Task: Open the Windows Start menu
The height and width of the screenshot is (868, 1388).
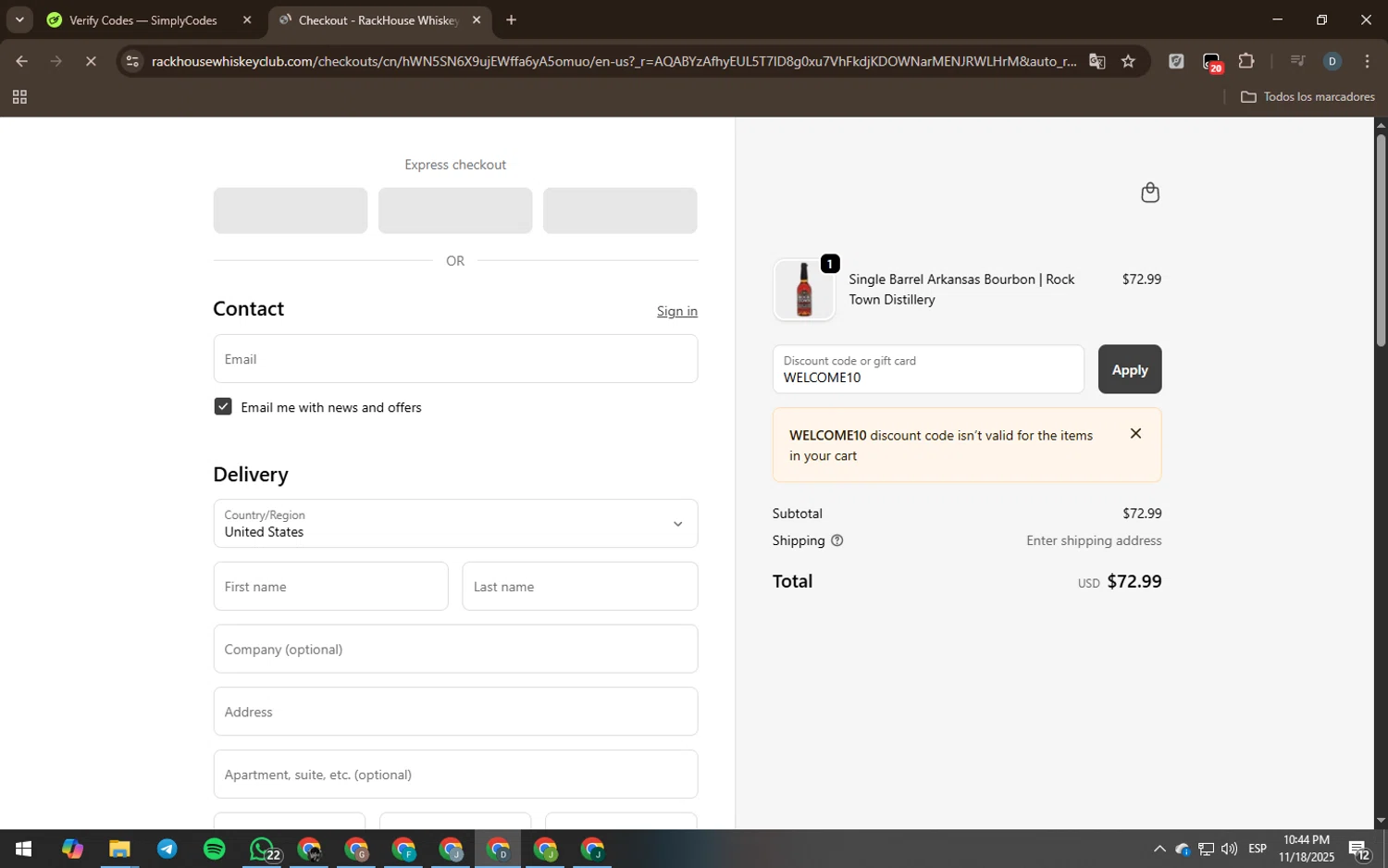Action: (x=24, y=849)
